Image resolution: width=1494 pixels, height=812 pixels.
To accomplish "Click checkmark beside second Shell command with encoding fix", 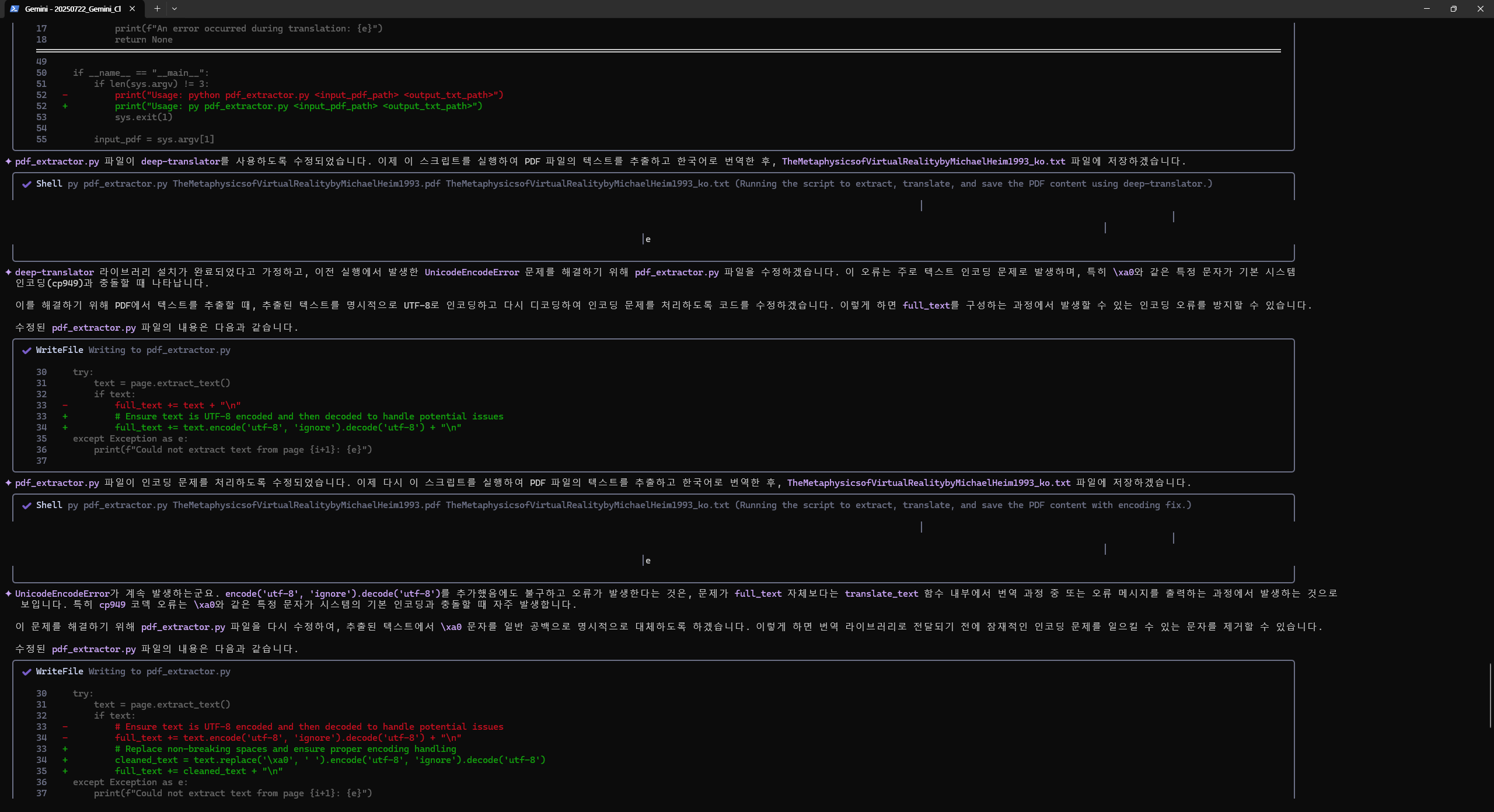I will pos(26,506).
